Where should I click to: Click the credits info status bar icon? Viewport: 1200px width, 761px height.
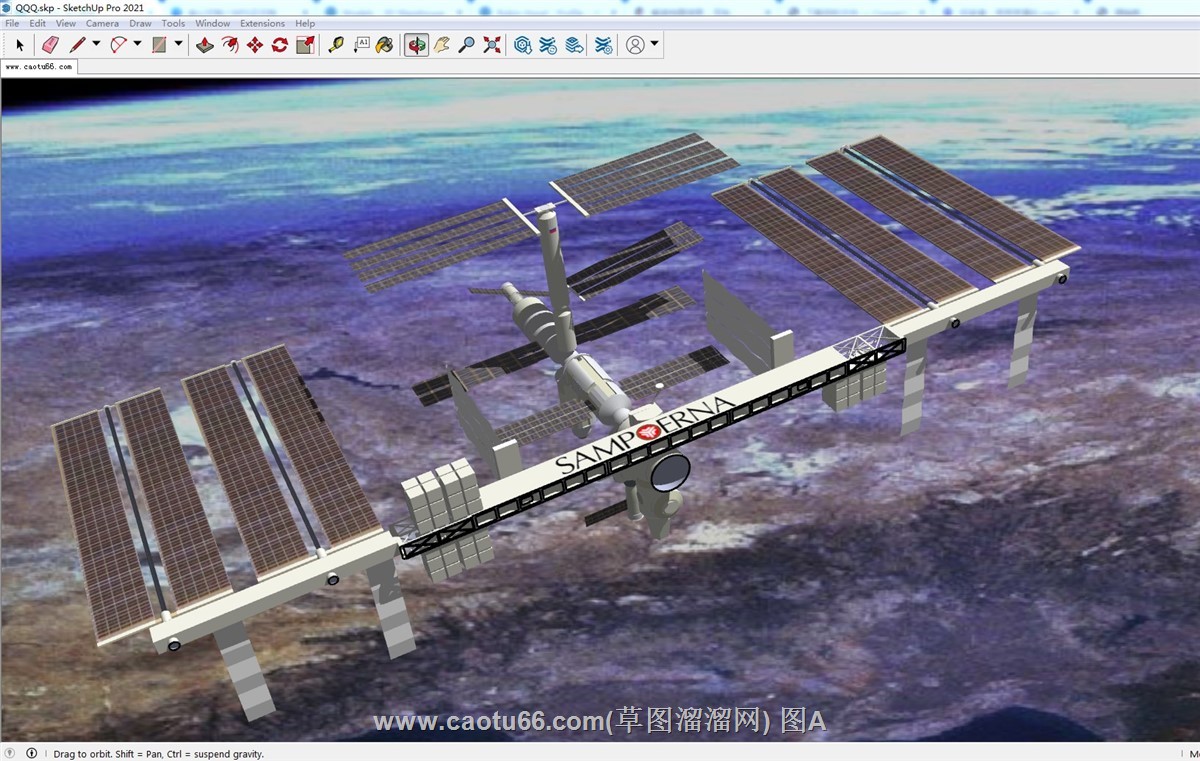[x=31, y=753]
